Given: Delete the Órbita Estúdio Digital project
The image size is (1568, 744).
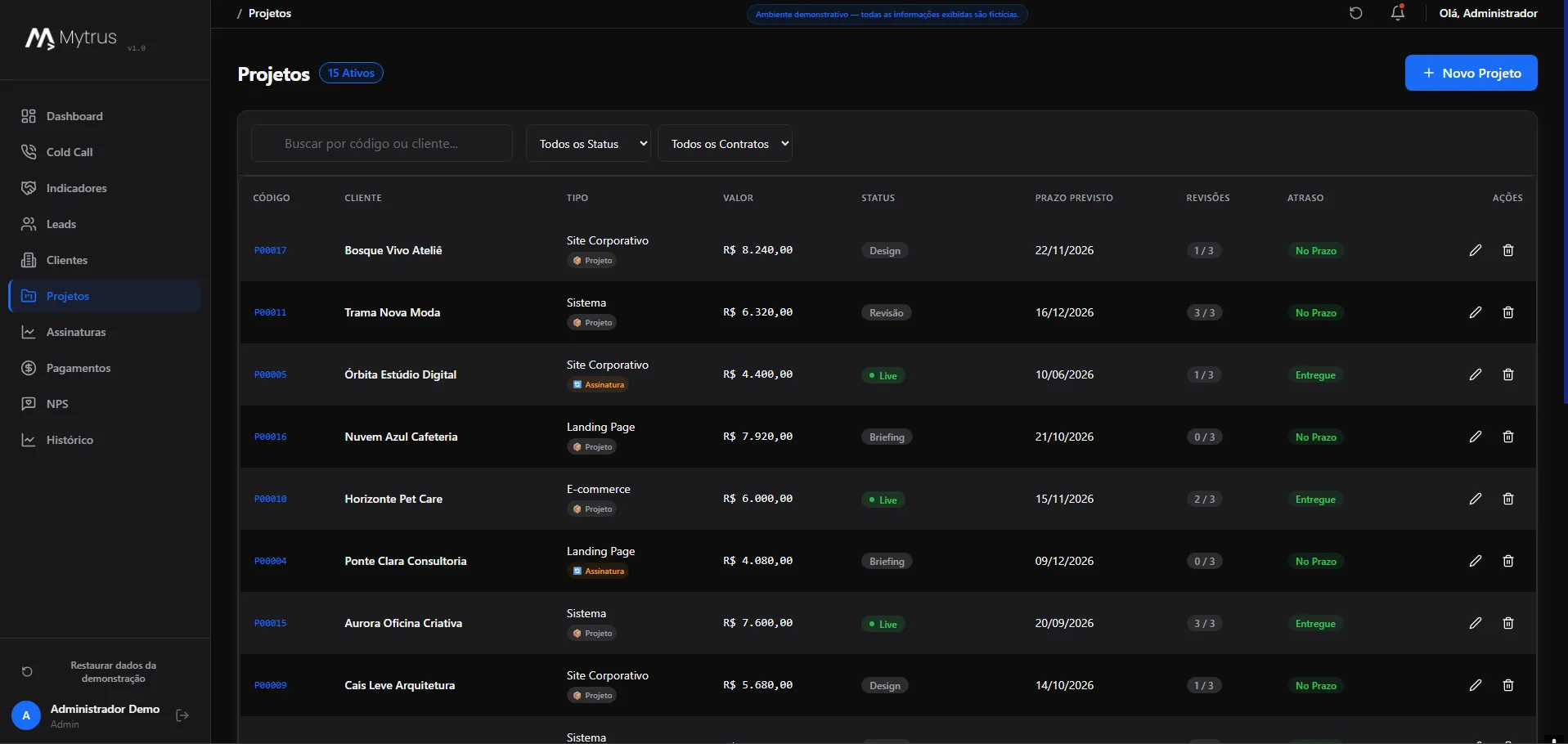Looking at the screenshot, I should click(x=1508, y=374).
